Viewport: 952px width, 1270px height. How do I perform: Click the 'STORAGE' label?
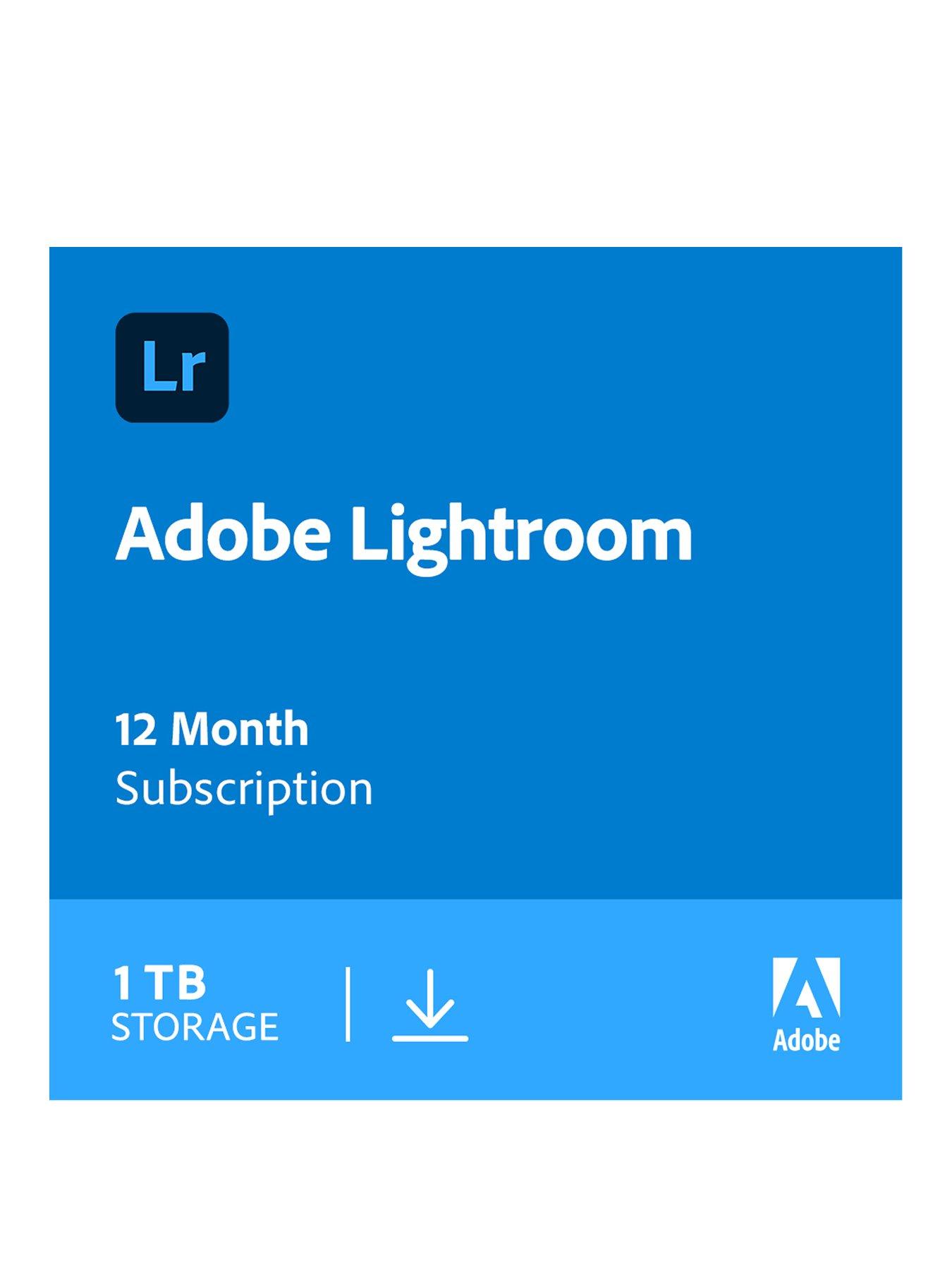tap(195, 1027)
